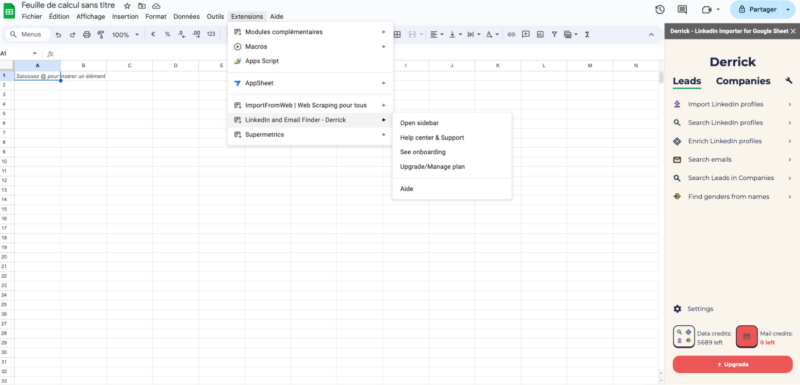Apply percent number format
Screen dimensions: 800x385
click(x=167, y=35)
